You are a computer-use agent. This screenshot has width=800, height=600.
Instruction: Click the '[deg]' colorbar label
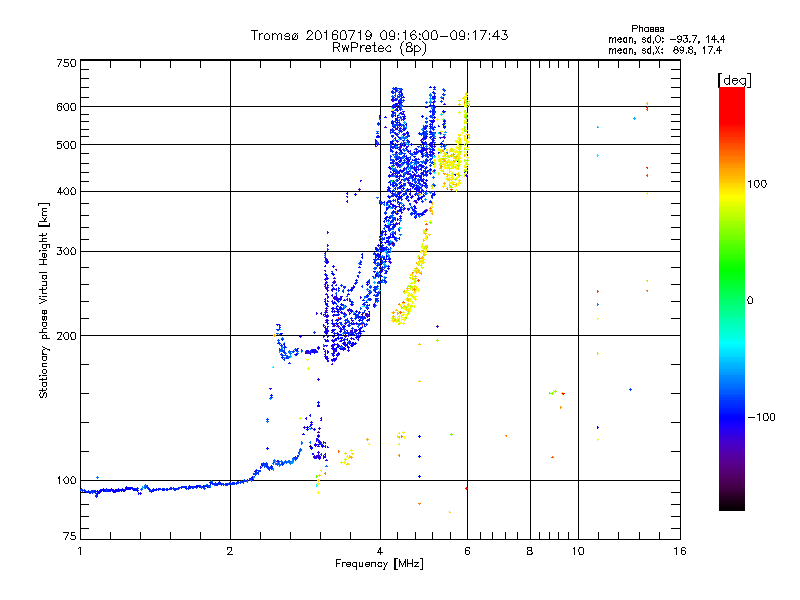[734, 80]
